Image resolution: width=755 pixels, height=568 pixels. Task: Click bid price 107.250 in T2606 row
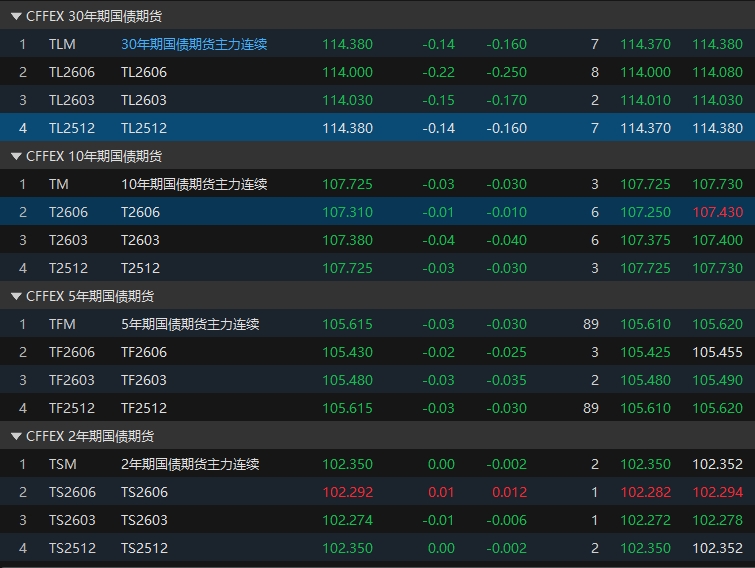tap(645, 212)
